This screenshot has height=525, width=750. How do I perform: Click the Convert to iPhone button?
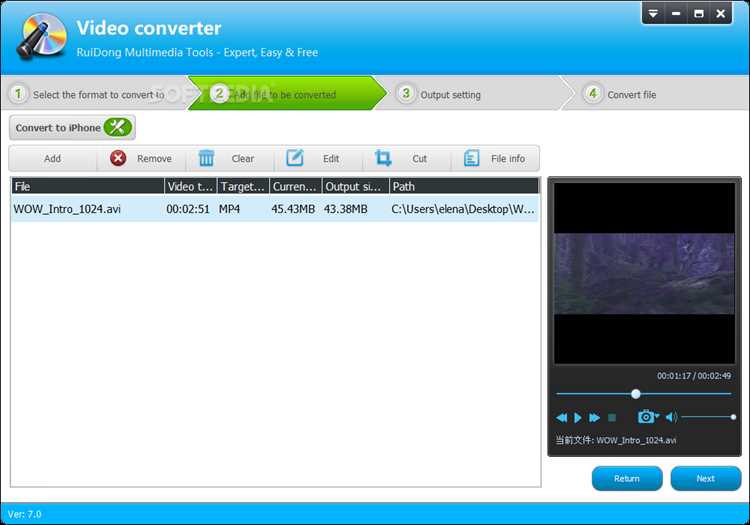(x=72, y=128)
